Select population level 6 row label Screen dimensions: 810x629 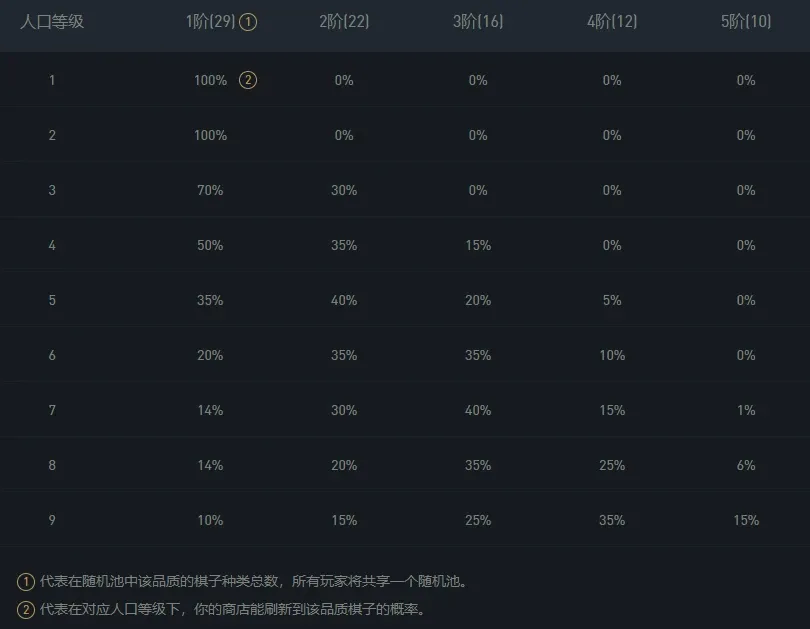coord(52,355)
